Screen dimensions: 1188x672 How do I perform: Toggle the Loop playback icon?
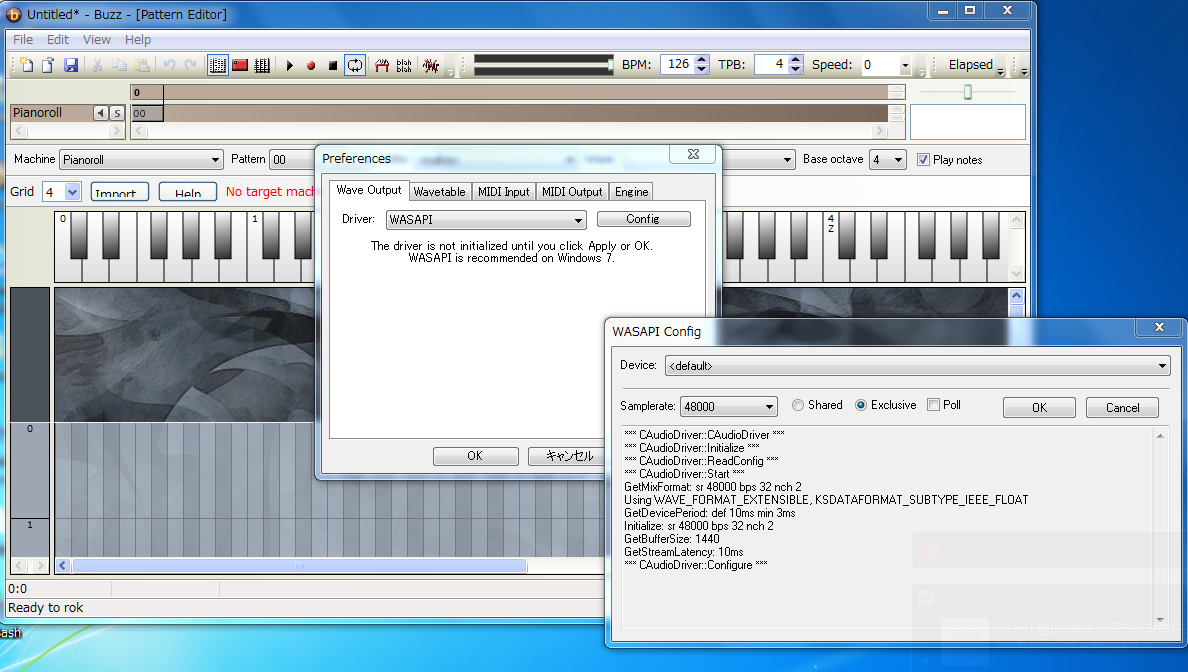(x=355, y=65)
